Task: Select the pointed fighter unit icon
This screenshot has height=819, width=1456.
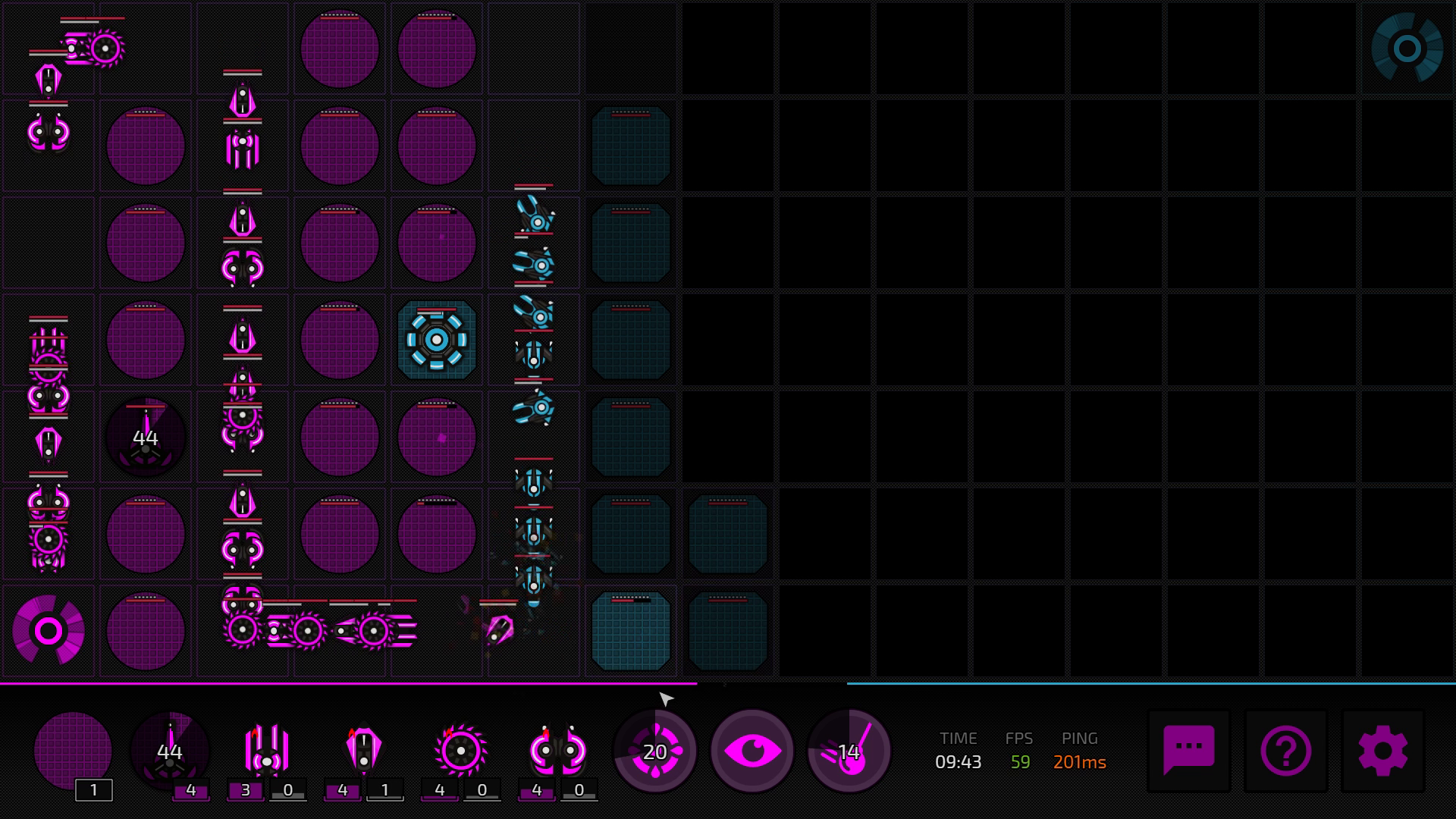Action: tap(363, 751)
